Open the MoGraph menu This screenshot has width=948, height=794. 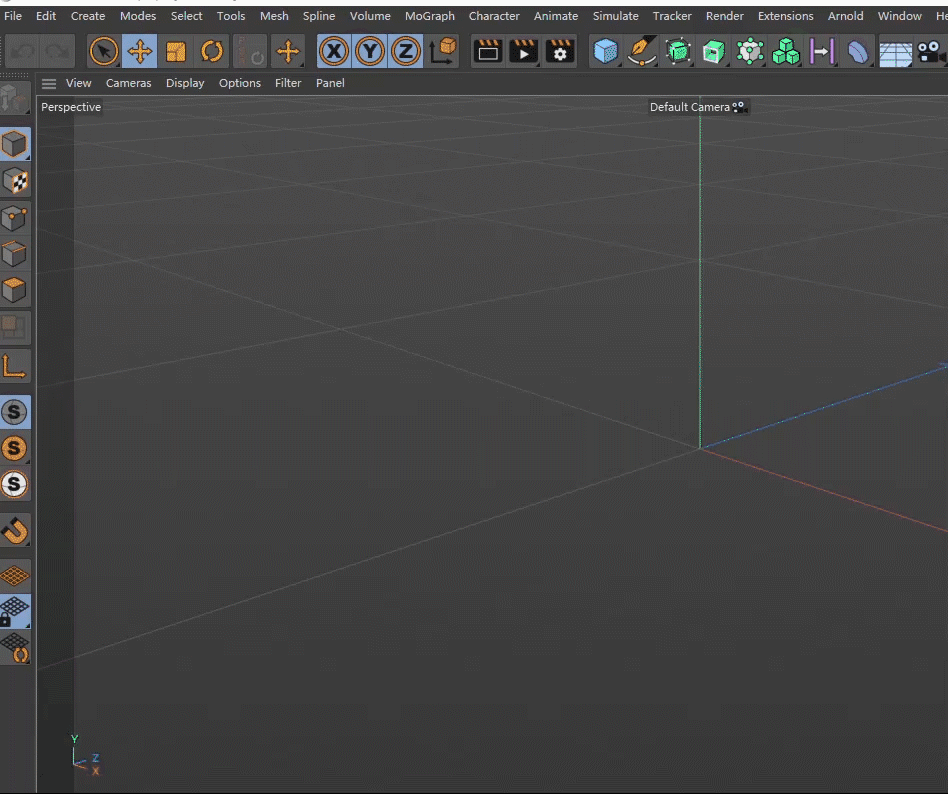click(429, 16)
